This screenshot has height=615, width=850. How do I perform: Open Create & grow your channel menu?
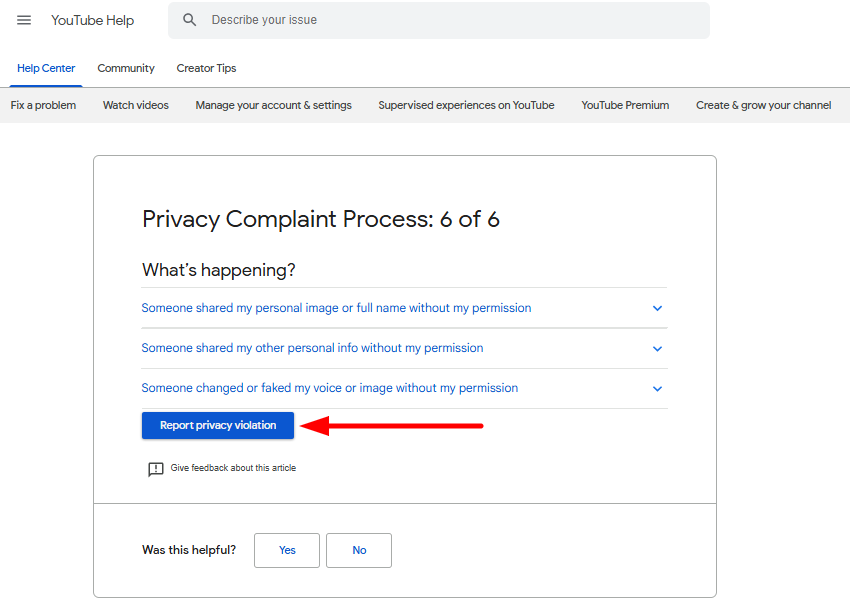(763, 105)
